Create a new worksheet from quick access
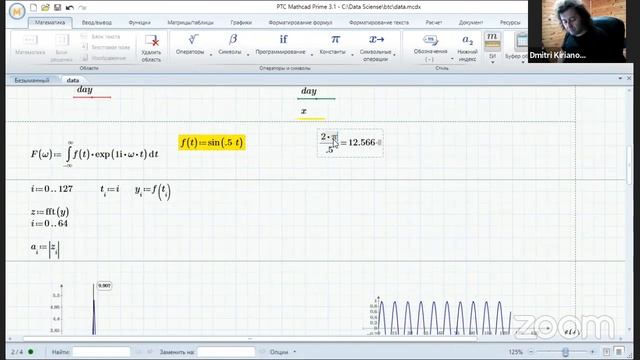This screenshot has height=360, width=640. pyautogui.click(x=33, y=7)
